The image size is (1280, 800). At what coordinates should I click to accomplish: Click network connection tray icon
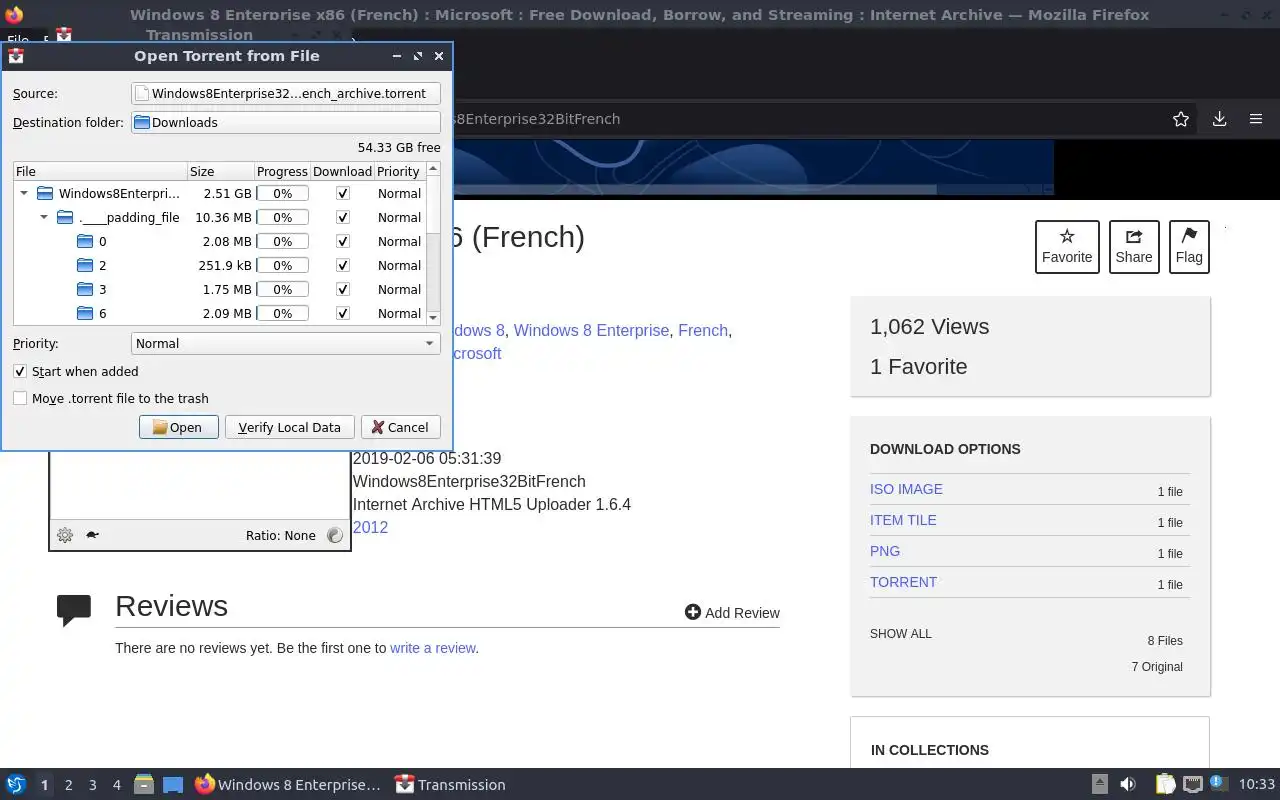(x=1193, y=785)
